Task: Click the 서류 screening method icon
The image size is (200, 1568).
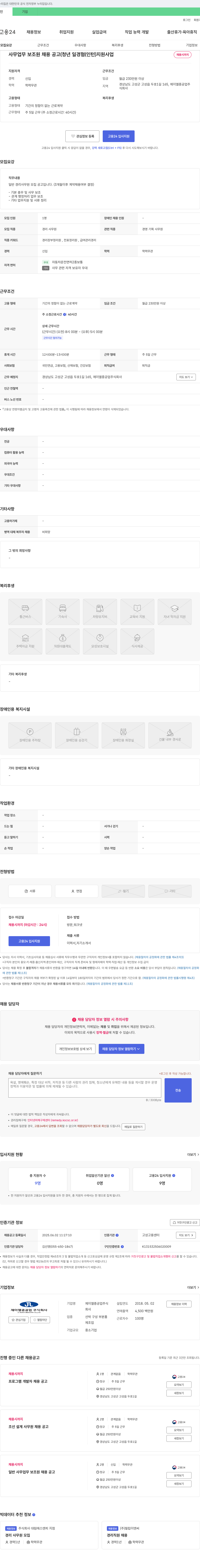Action: click(x=30, y=891)
